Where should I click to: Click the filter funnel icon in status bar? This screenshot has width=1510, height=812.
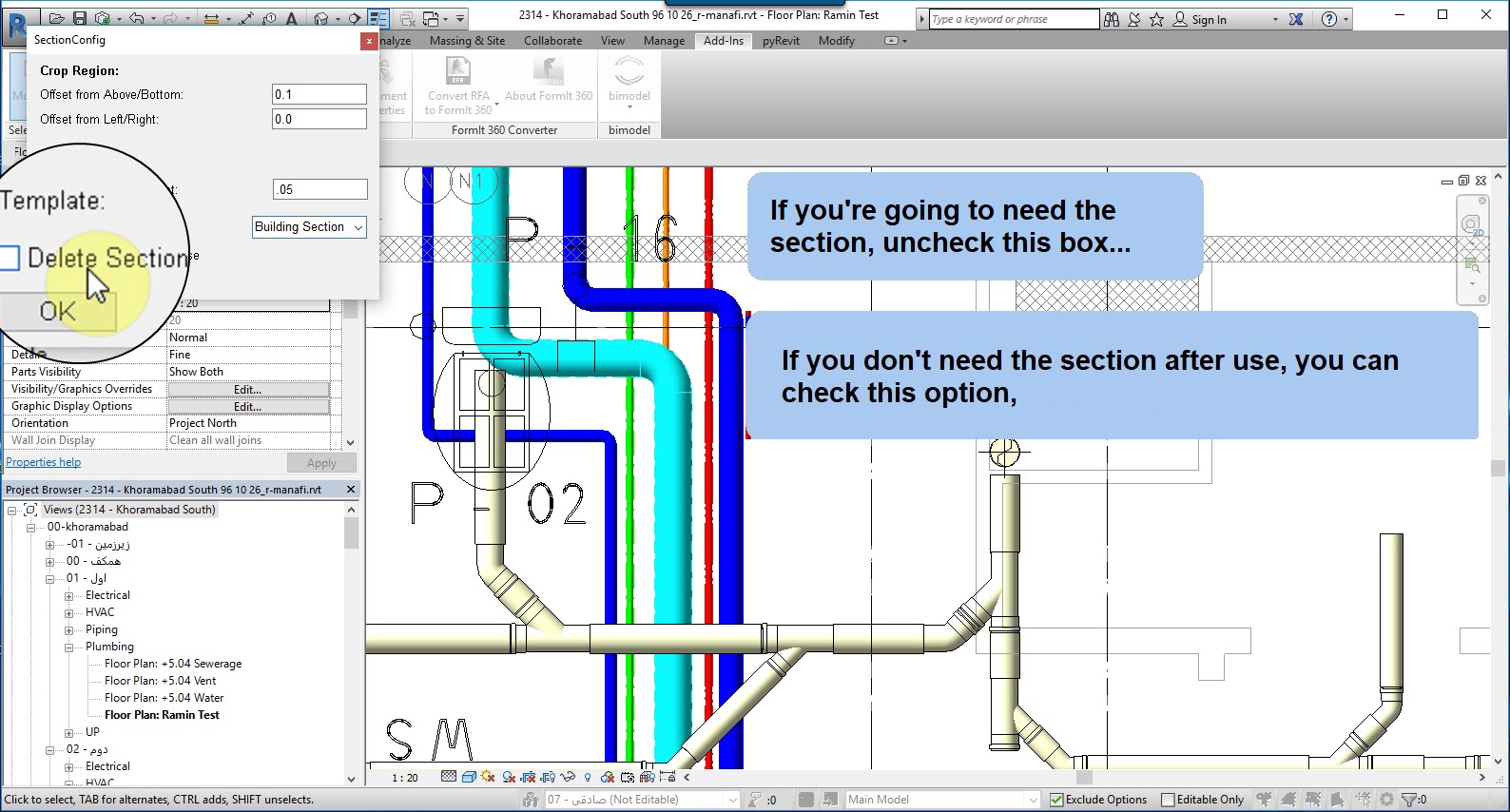pyautogui.click(x=1409, y=800)
